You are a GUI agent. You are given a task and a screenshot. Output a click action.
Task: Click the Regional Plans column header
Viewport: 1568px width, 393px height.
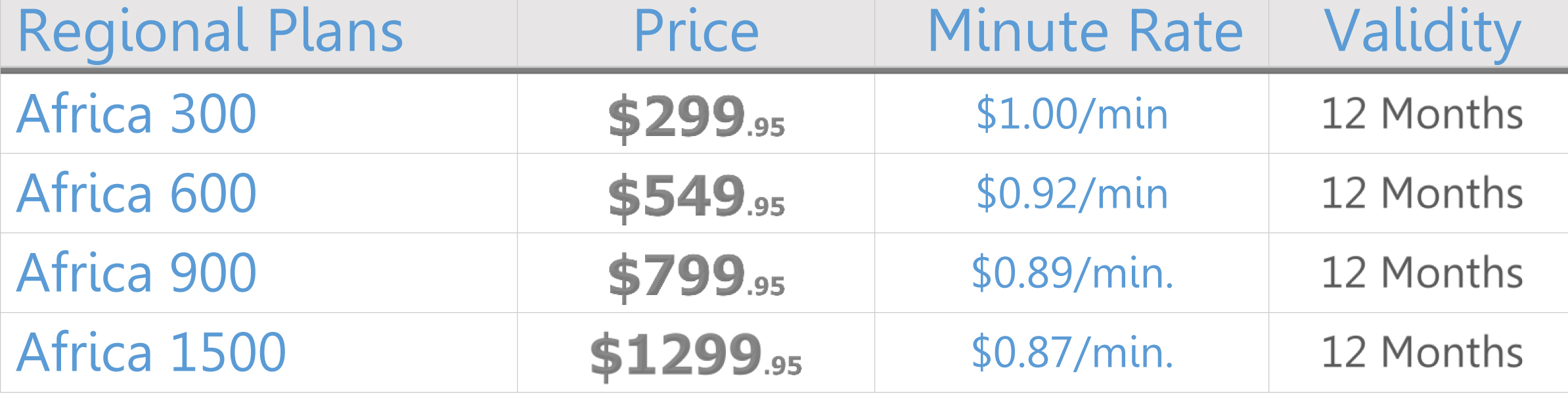(x=210, y=32)
